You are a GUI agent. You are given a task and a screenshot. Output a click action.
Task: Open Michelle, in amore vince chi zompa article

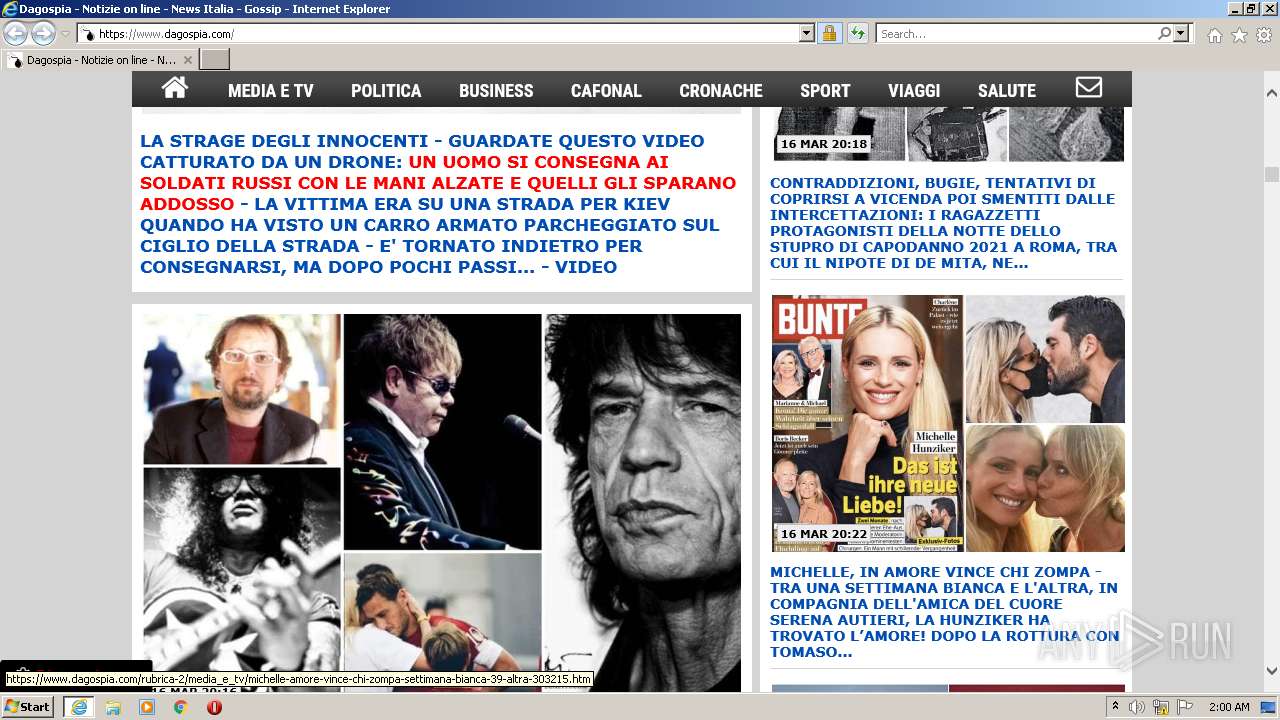(x=944, y=612)
